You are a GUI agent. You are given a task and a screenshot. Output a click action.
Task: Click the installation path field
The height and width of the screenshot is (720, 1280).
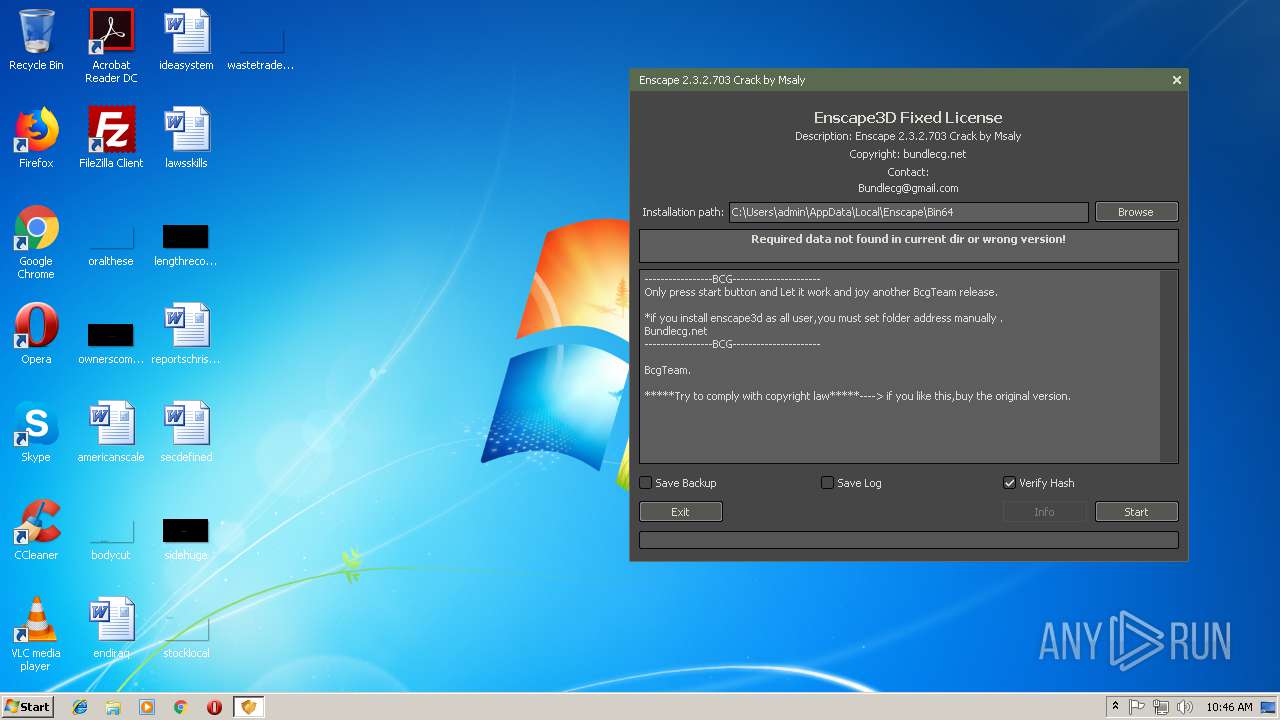coord(908,212)
